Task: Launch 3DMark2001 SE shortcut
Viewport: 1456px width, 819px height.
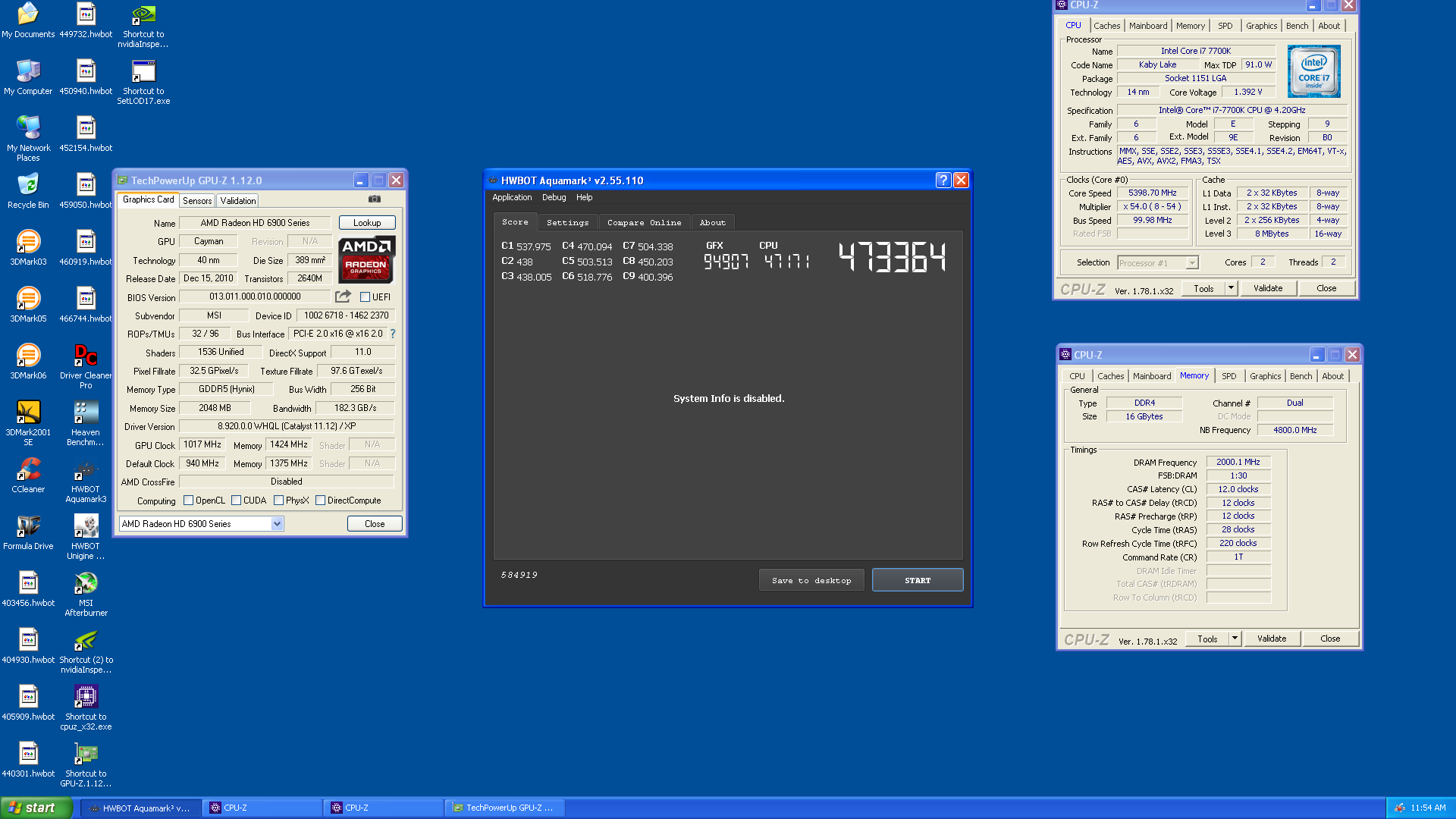Action: click(28, 423)
